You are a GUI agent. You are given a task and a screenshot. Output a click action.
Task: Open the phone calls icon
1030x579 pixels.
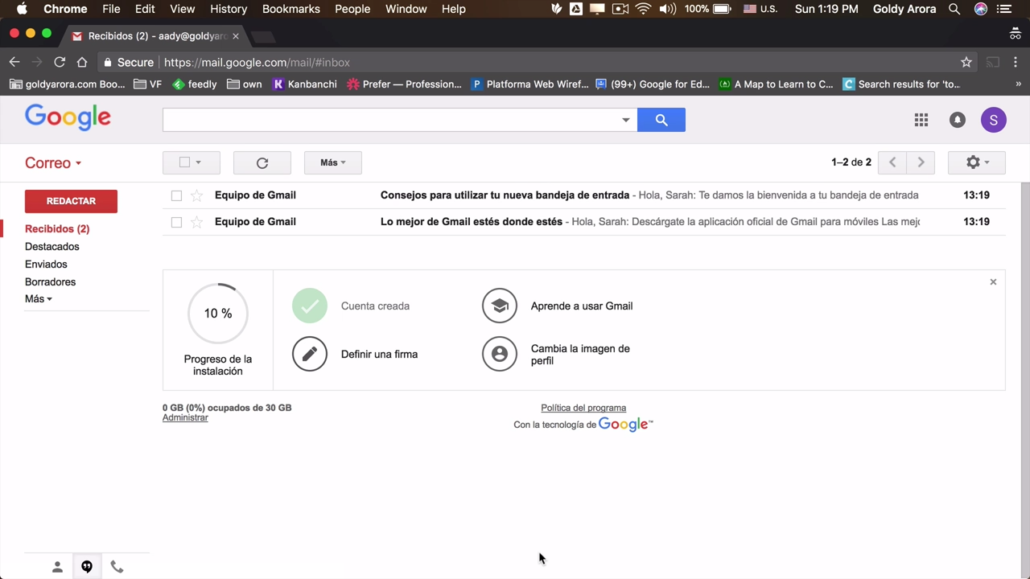point(117,567)
